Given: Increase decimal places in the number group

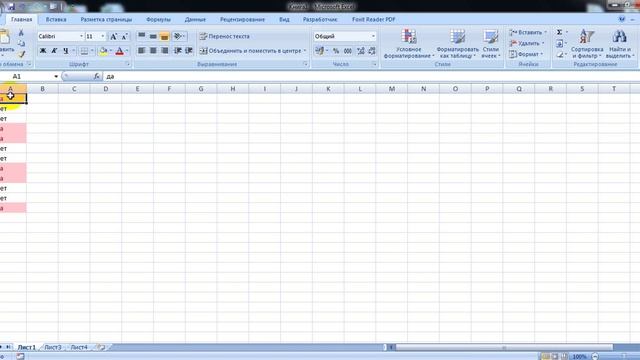Looking at the screenshot, I should [360, 51].
